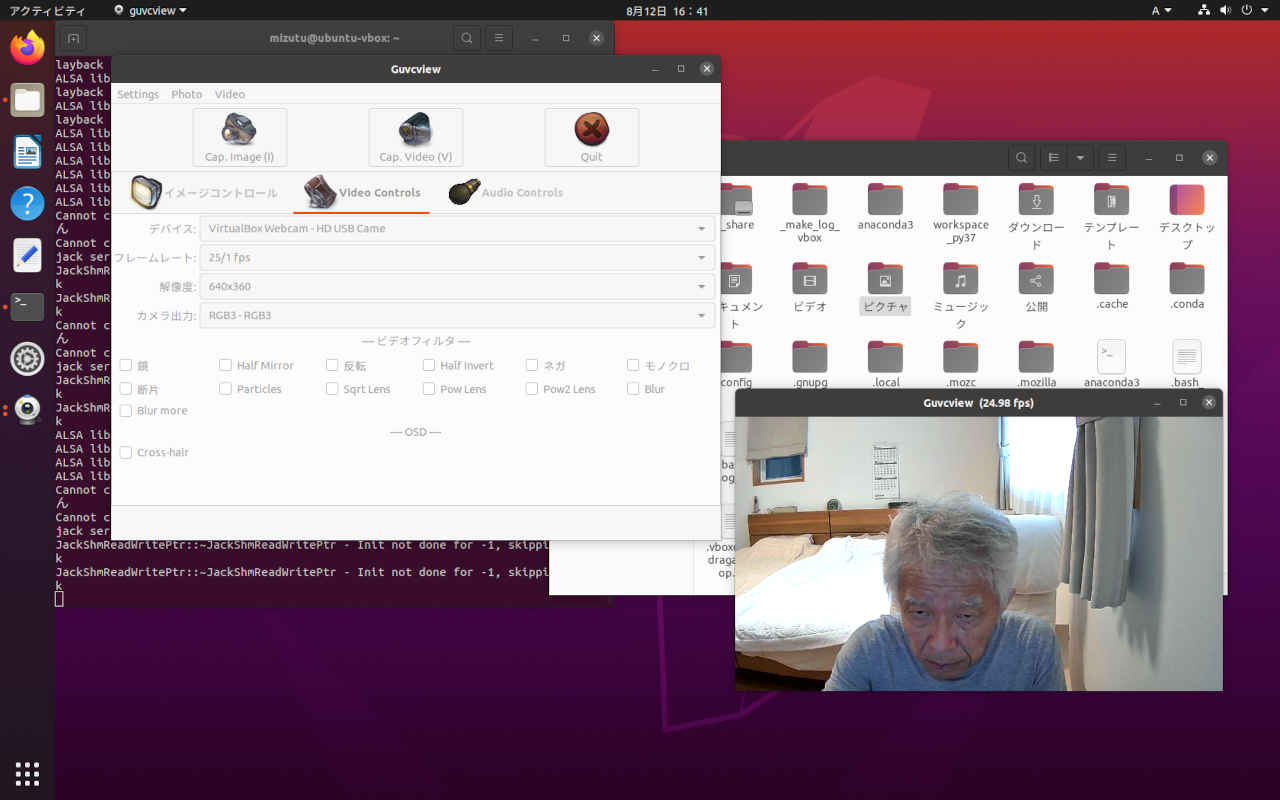Enable the Half Mirror video filter
This screenshot has width=1280, height=800.
tap(226, 366)
